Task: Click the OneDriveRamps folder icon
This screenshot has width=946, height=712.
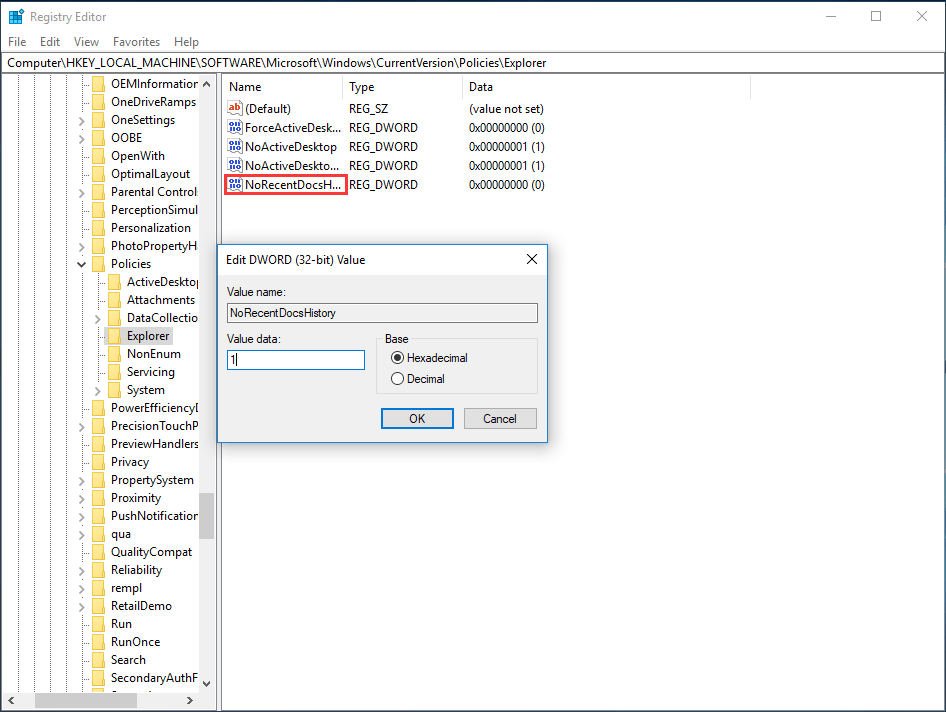Action: click(98, 102)
